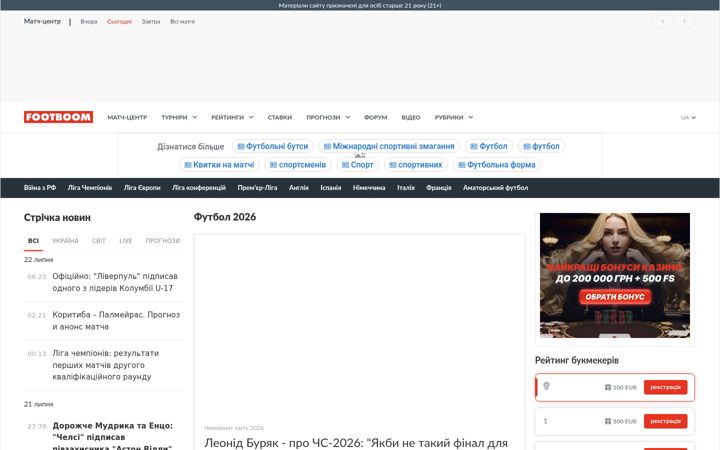
Task: Open ВІДЕО in main navigation
Action: 411,118
